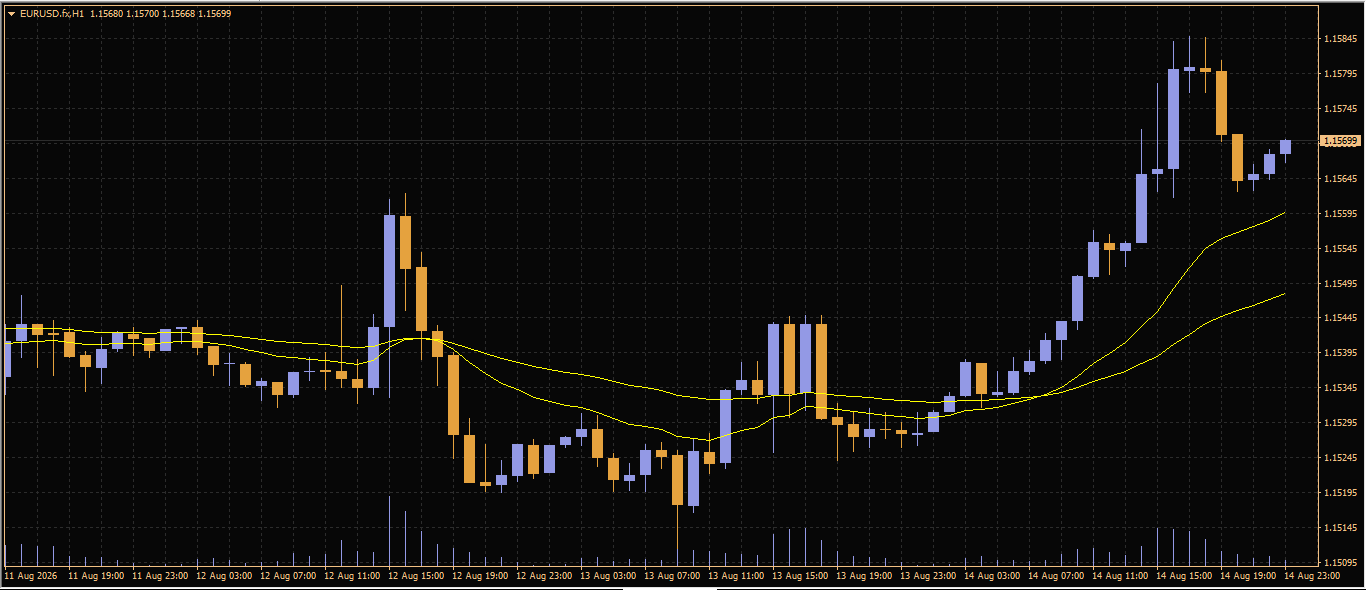Click the 14 Aug 23:00 time label
1366x590 pixels.
tap(1312, 577)
